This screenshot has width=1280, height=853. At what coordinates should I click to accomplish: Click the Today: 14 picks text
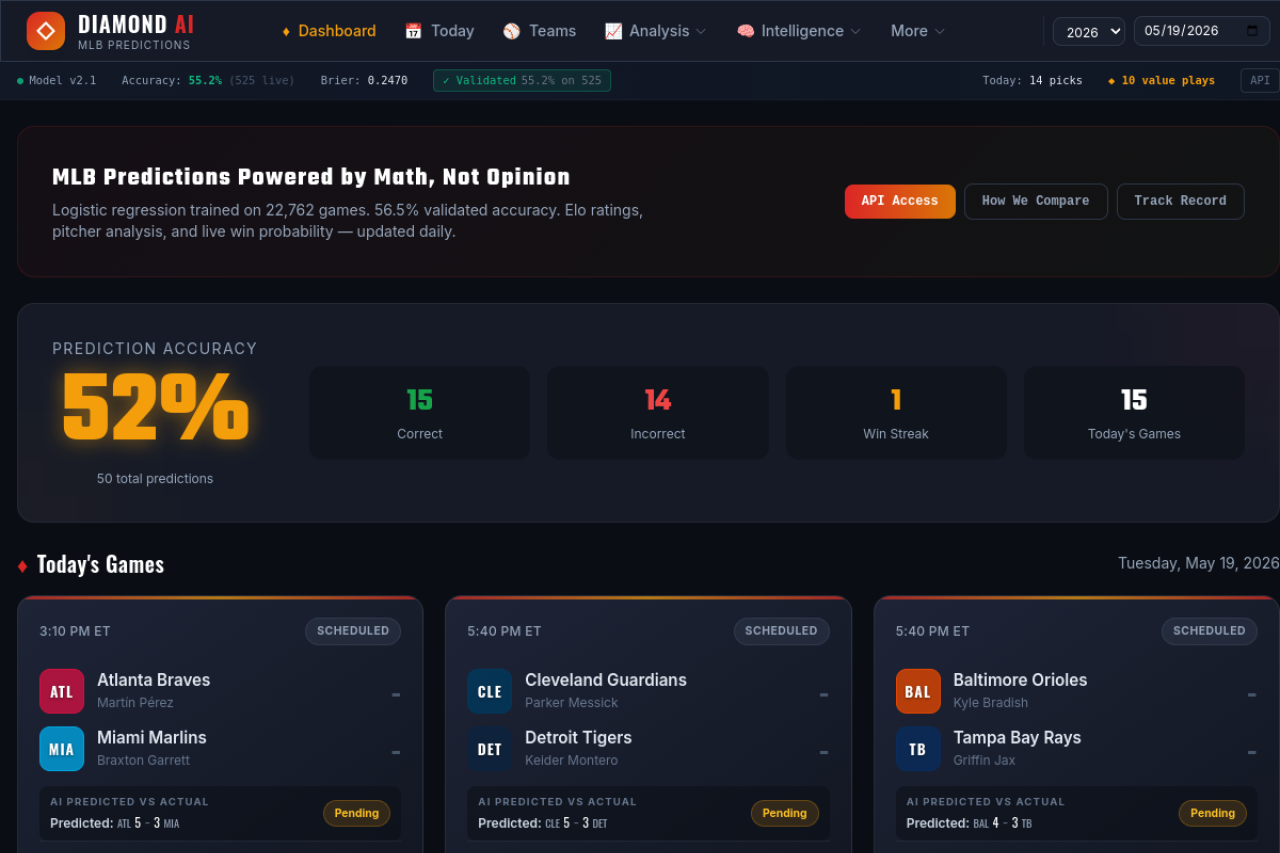coord(1032,81)
